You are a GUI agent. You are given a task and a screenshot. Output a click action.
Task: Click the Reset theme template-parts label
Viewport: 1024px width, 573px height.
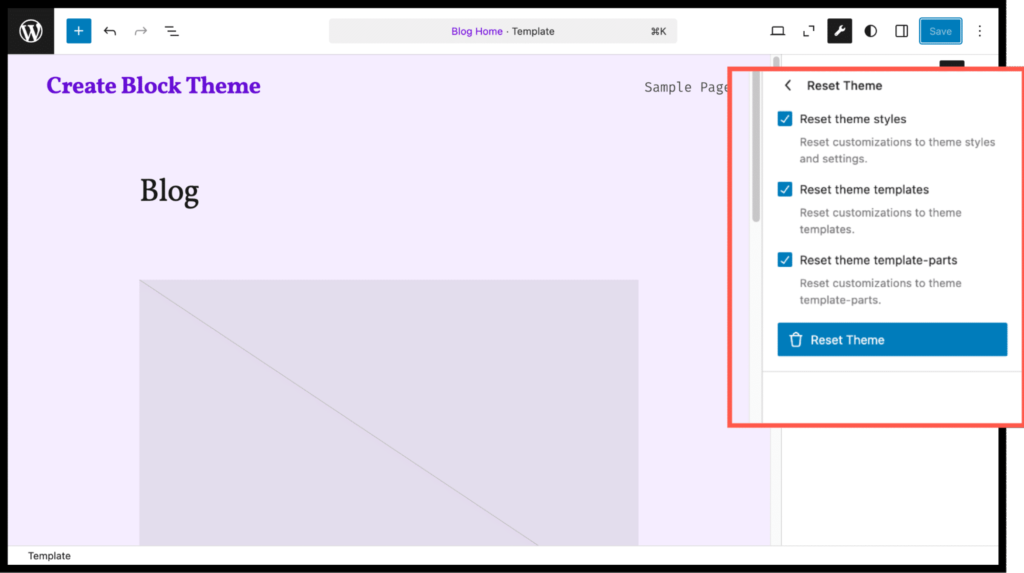[x=878, y=260]
